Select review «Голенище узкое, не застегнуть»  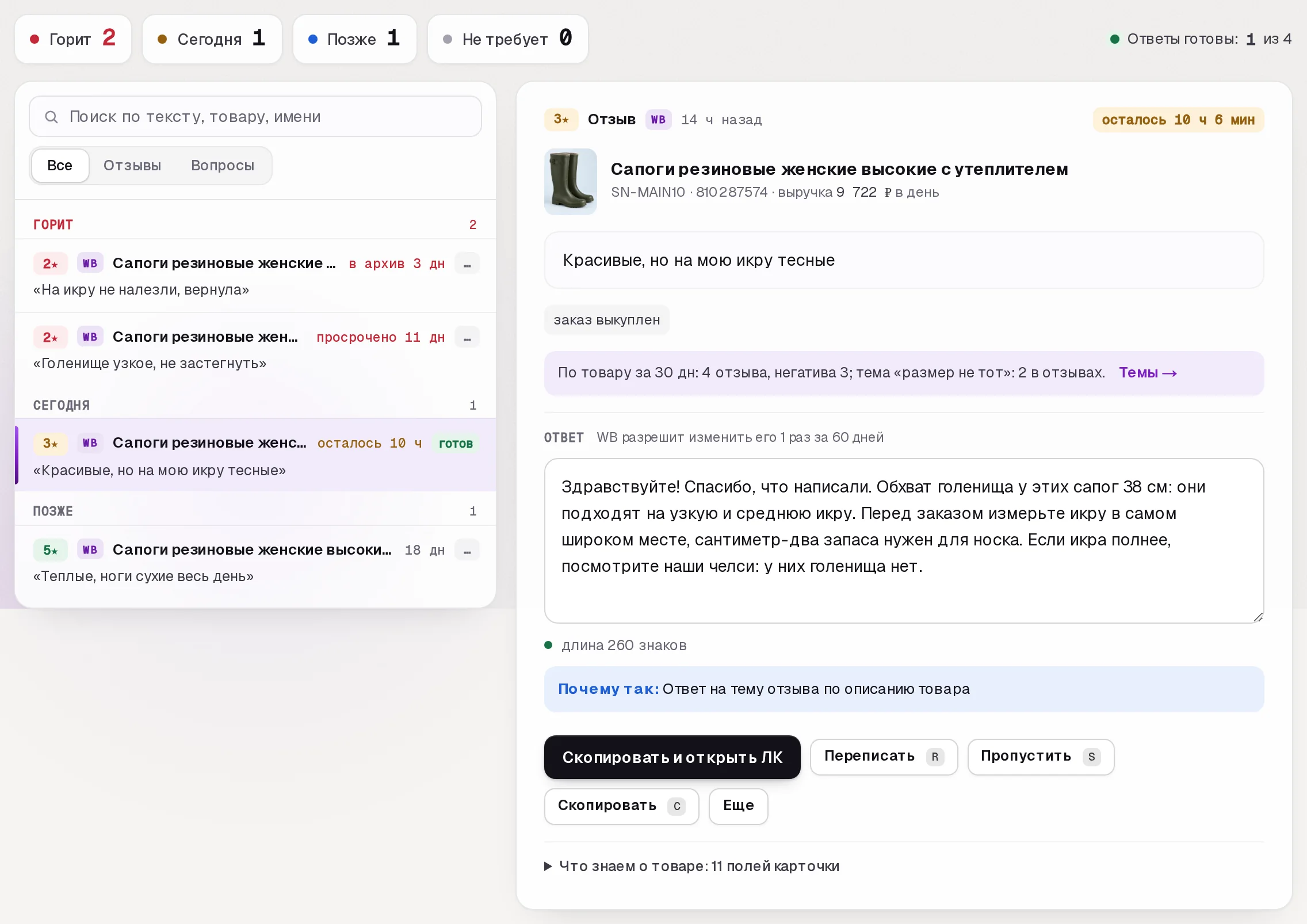click(x=255, y=350)
